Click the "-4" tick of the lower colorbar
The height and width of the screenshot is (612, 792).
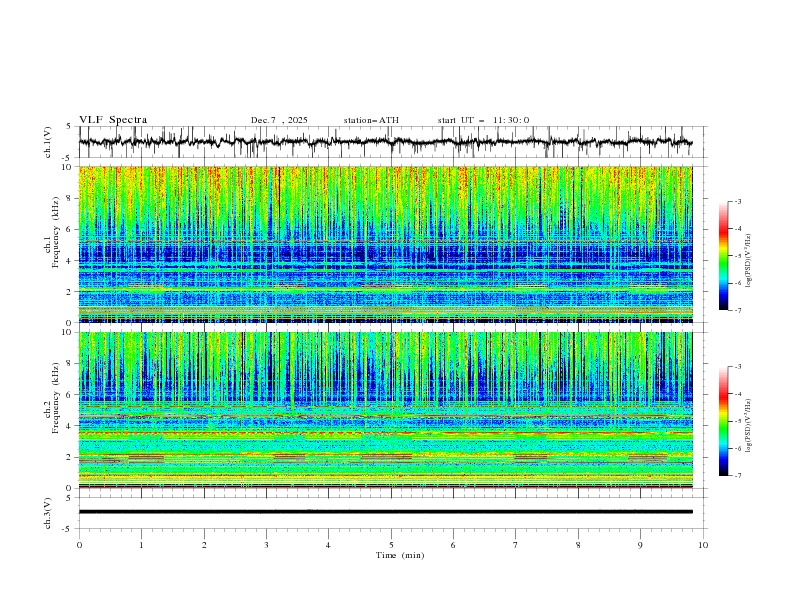737,394
